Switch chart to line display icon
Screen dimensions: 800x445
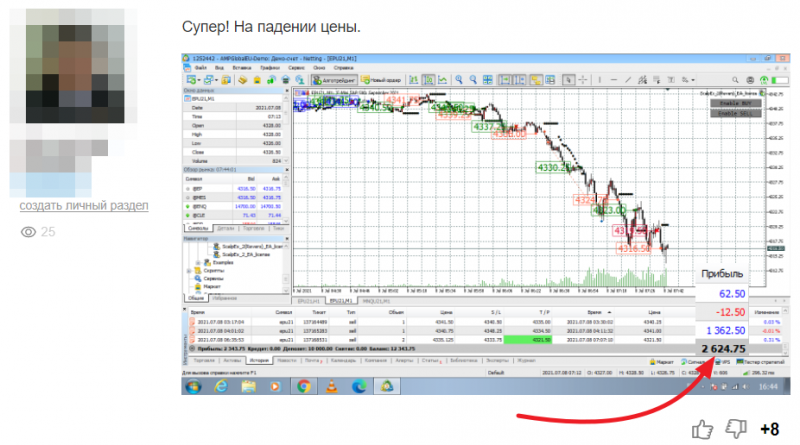point(442,80)
